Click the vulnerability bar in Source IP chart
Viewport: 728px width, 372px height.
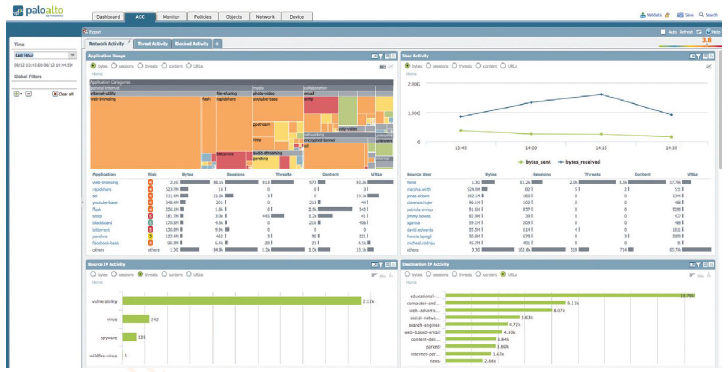[242, 301]
